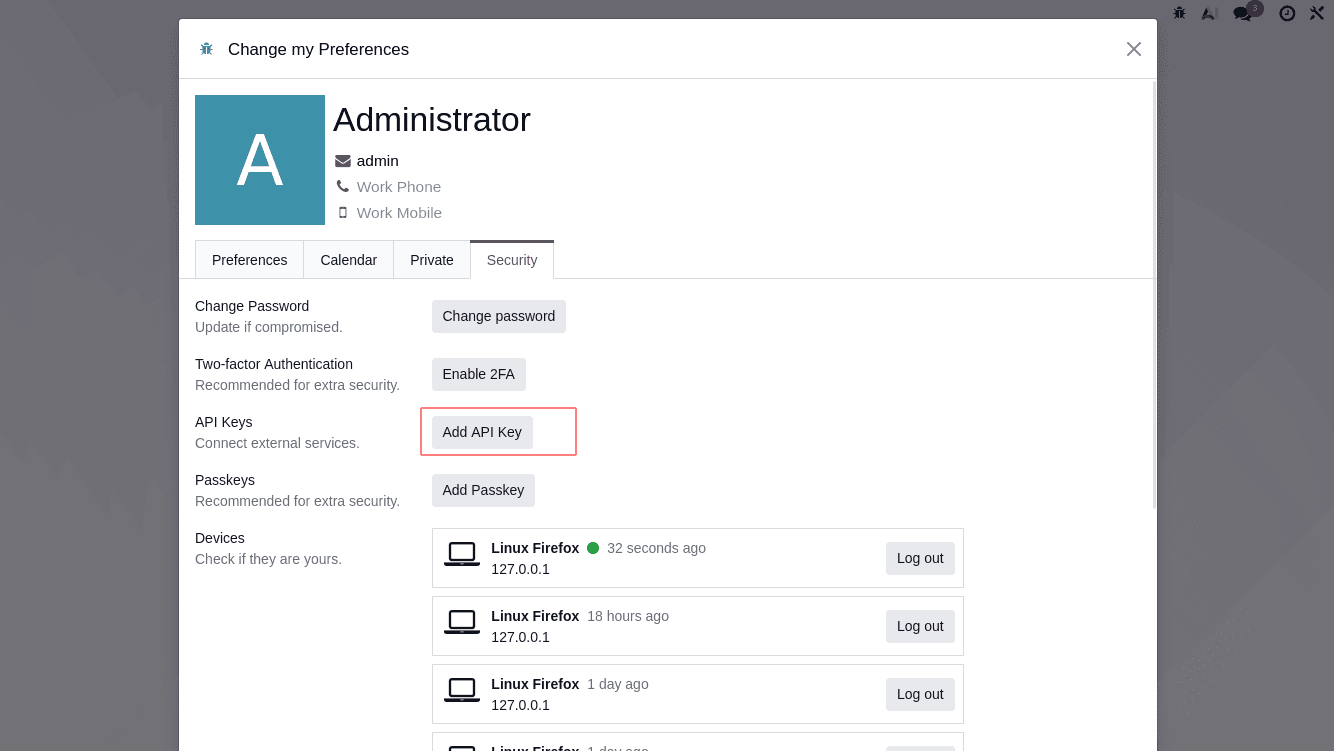Click the '32 seconds ago' timestamp
This screenshot has width=1334, height=751.
click(656, 548)
